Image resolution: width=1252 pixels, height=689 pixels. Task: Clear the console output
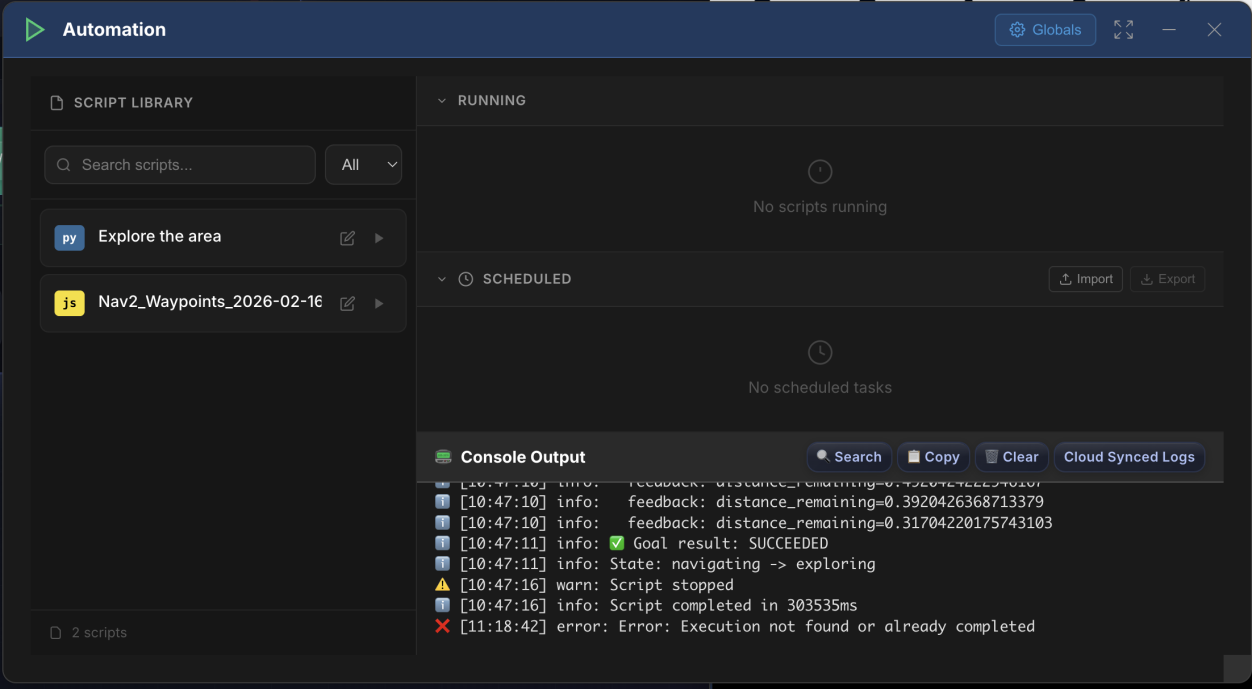pyautogui.click(x=1011, y=457)
